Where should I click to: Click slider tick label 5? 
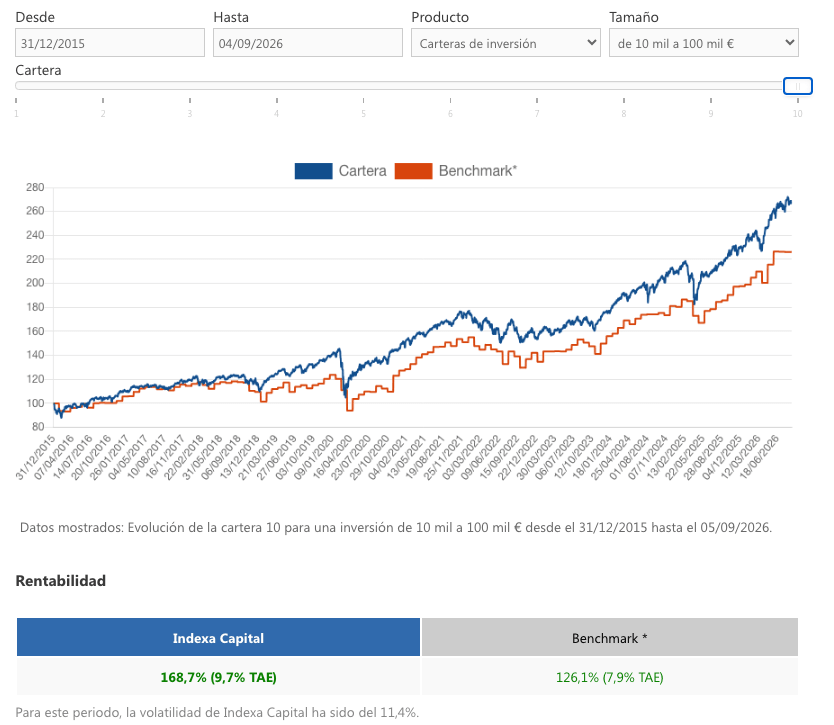(363, 113)
